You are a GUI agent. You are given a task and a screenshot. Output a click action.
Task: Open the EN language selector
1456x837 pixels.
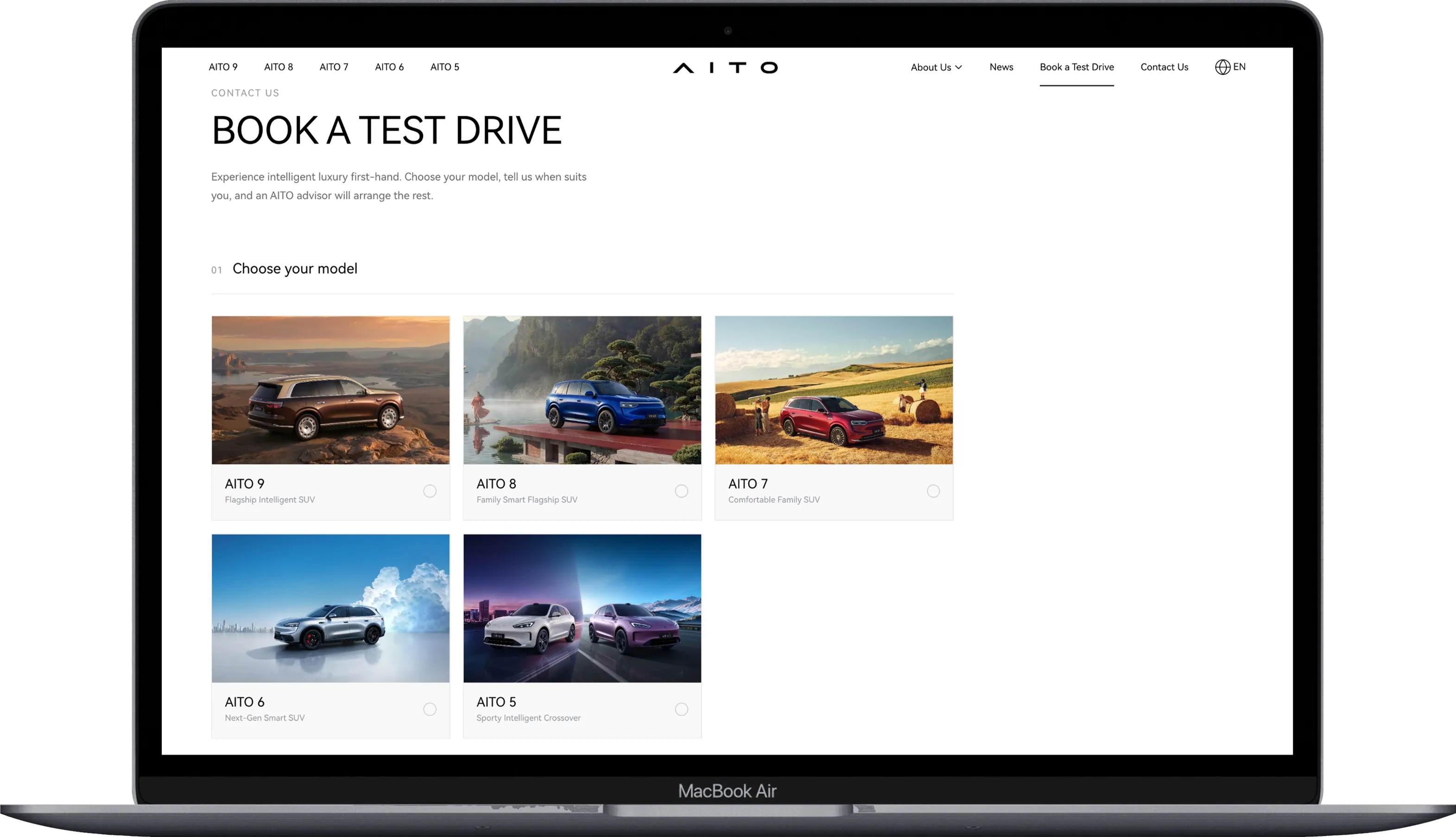point(1230,67)
